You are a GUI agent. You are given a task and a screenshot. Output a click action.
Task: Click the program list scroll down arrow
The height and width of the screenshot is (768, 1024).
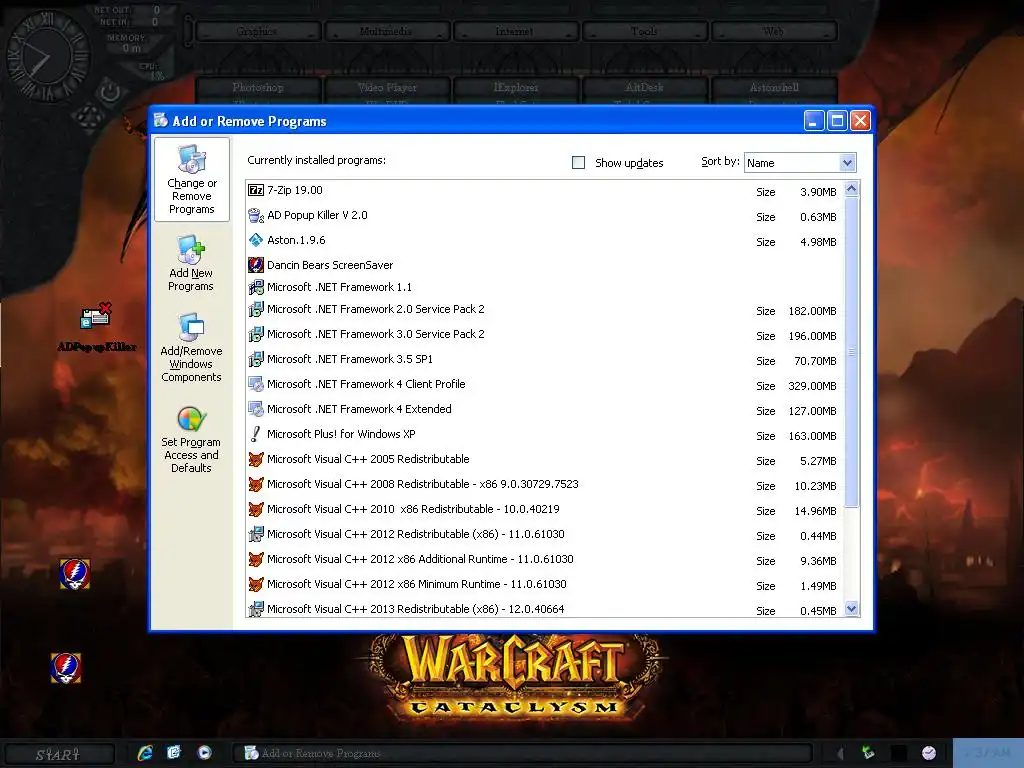pos(851,609)
